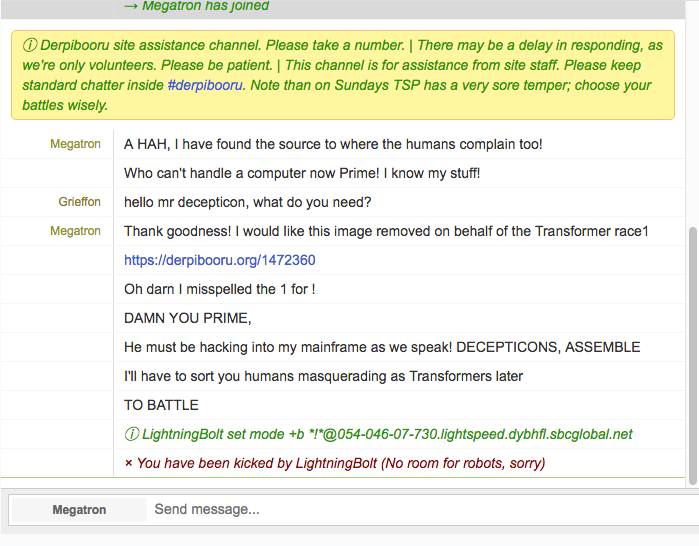
Task: Click the "DAMN YOU PRIME," message
Action: point(187,319)
